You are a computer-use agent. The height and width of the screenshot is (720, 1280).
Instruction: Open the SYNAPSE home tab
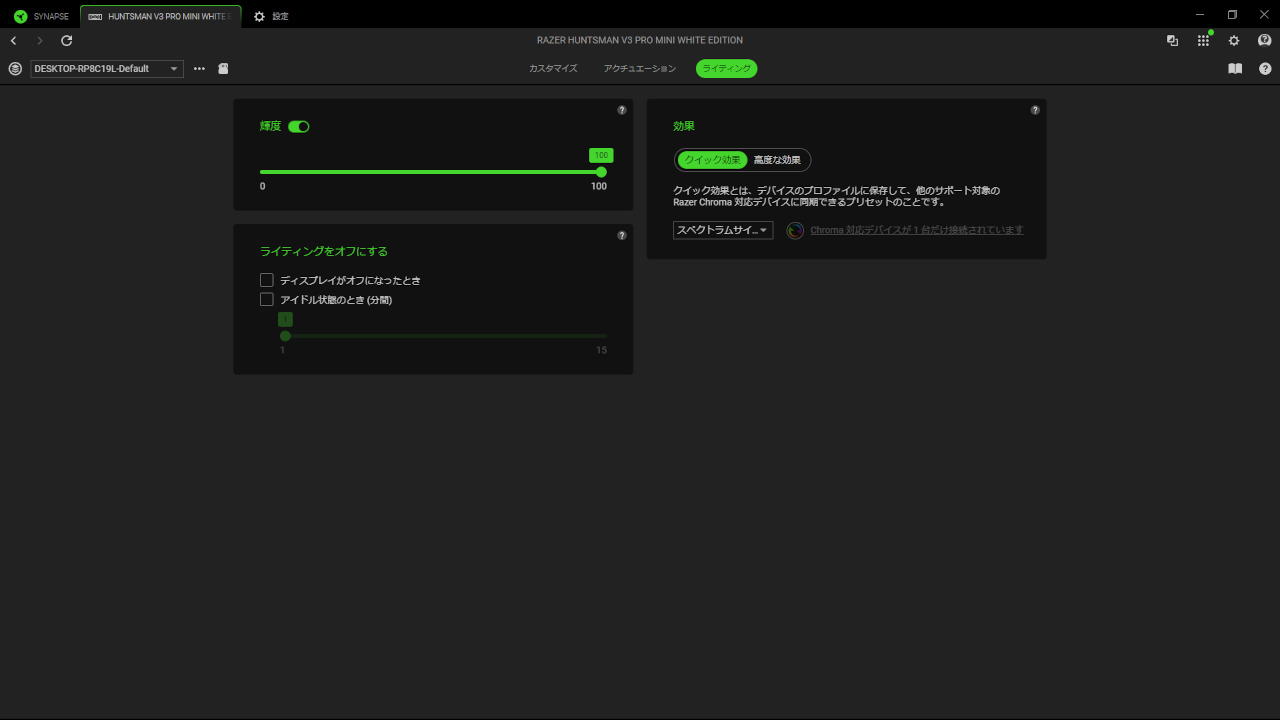(x=41, y=16)
